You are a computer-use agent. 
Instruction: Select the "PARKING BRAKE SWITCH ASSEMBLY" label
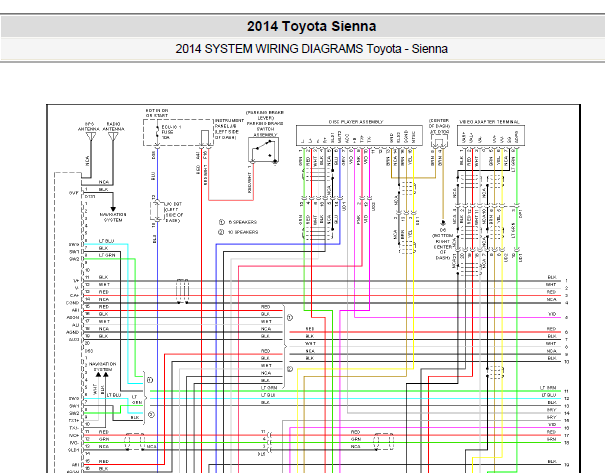click(265, 129)
